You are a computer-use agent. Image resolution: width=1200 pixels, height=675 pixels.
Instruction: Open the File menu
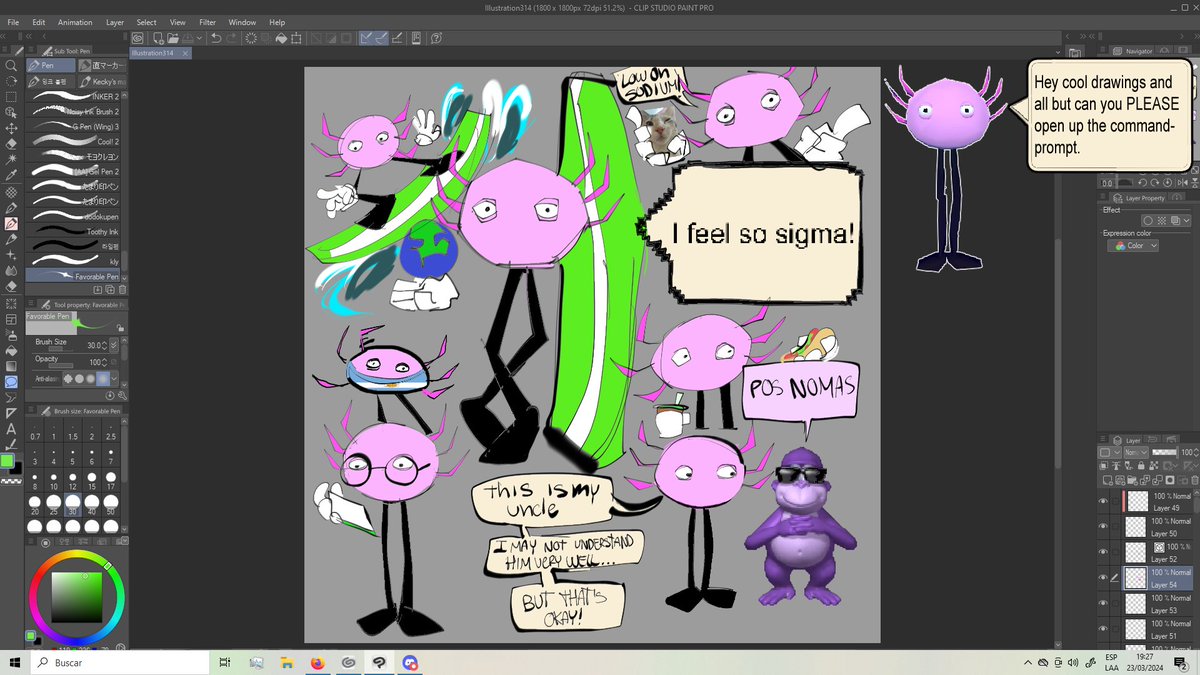coord(14,22)
